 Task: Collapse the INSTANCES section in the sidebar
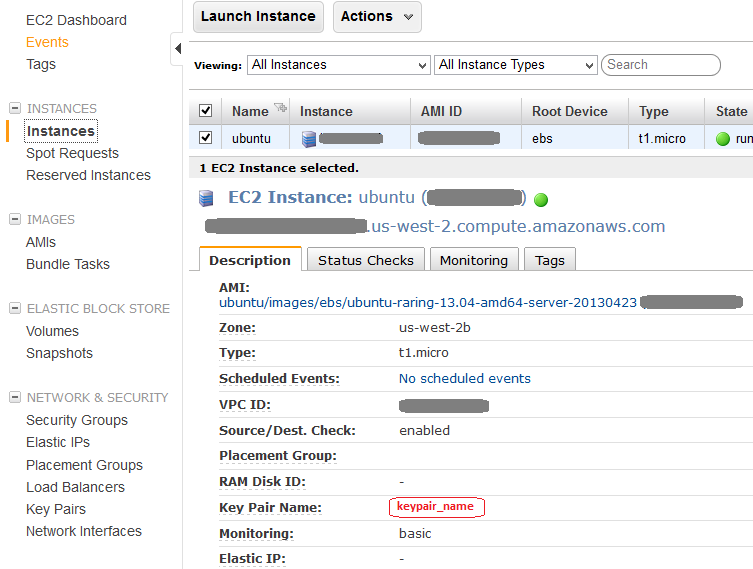pyautogui.click(x=15, y=108)
